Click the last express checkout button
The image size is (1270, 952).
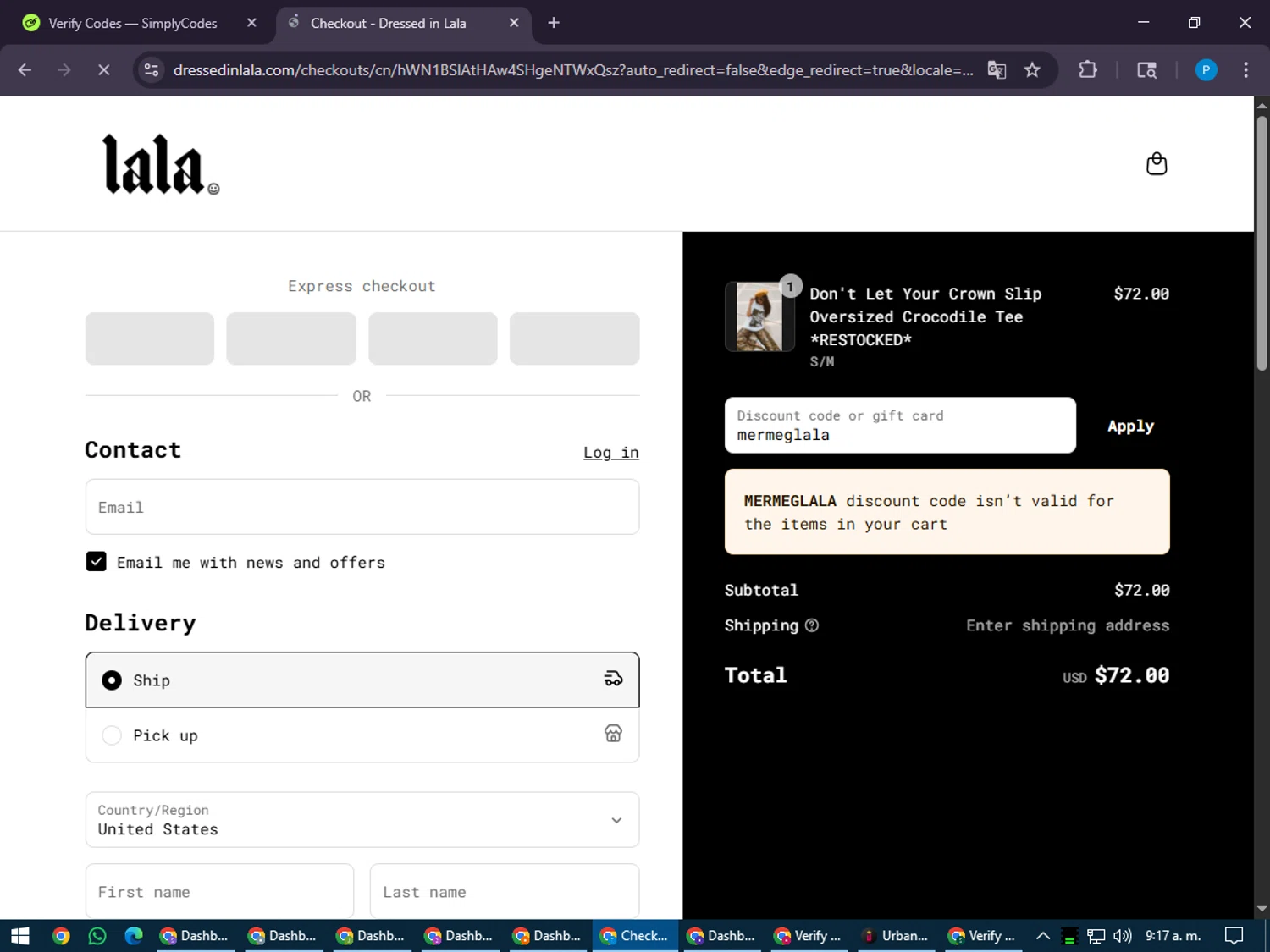574,338
